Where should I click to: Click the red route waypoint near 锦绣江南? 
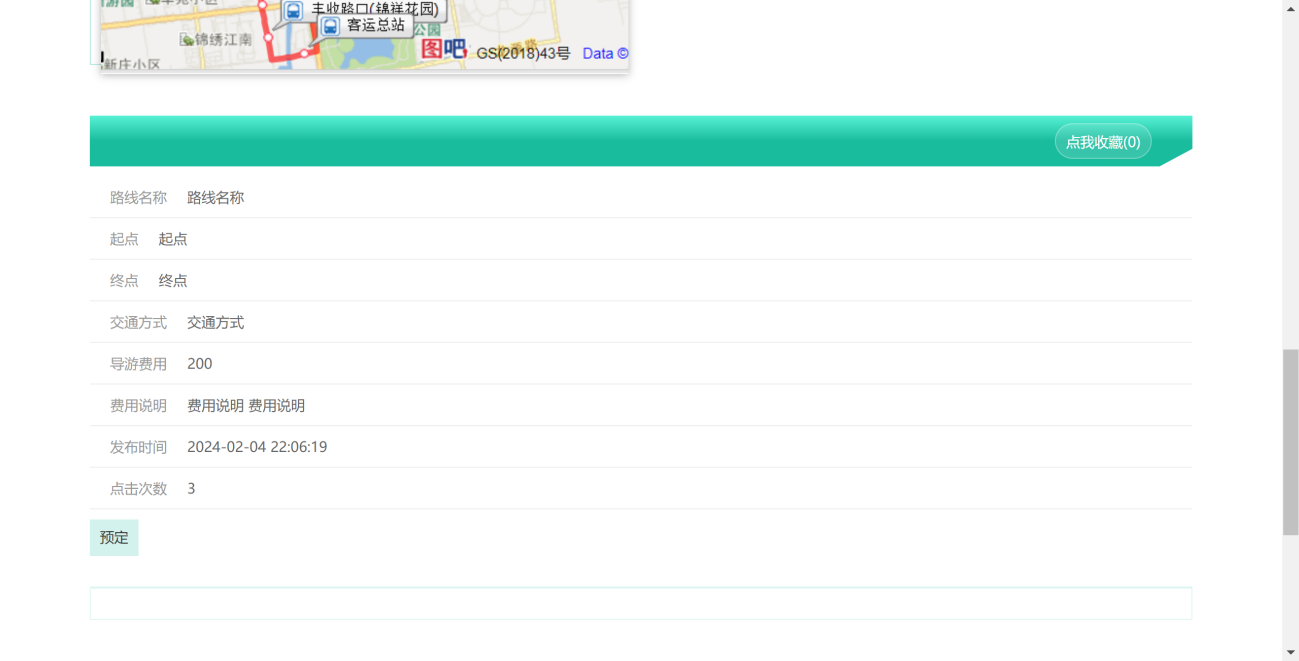(x=267, y=37)
